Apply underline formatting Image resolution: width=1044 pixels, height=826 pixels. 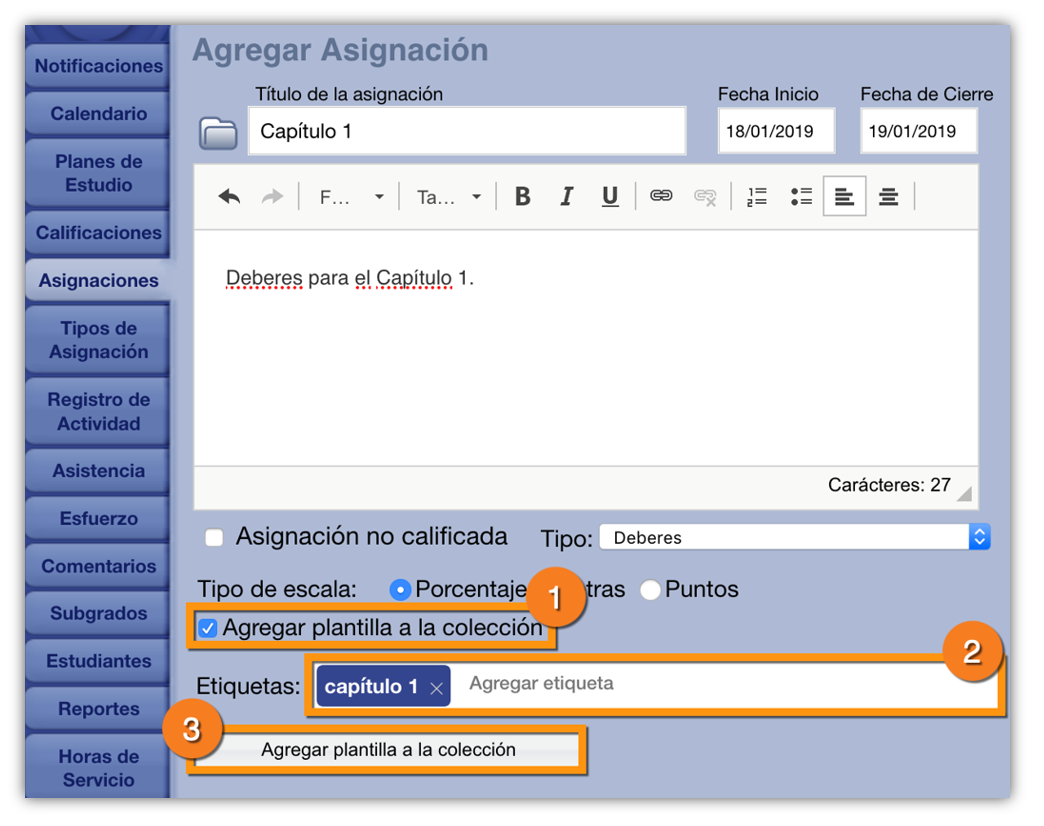click(610, 197)
